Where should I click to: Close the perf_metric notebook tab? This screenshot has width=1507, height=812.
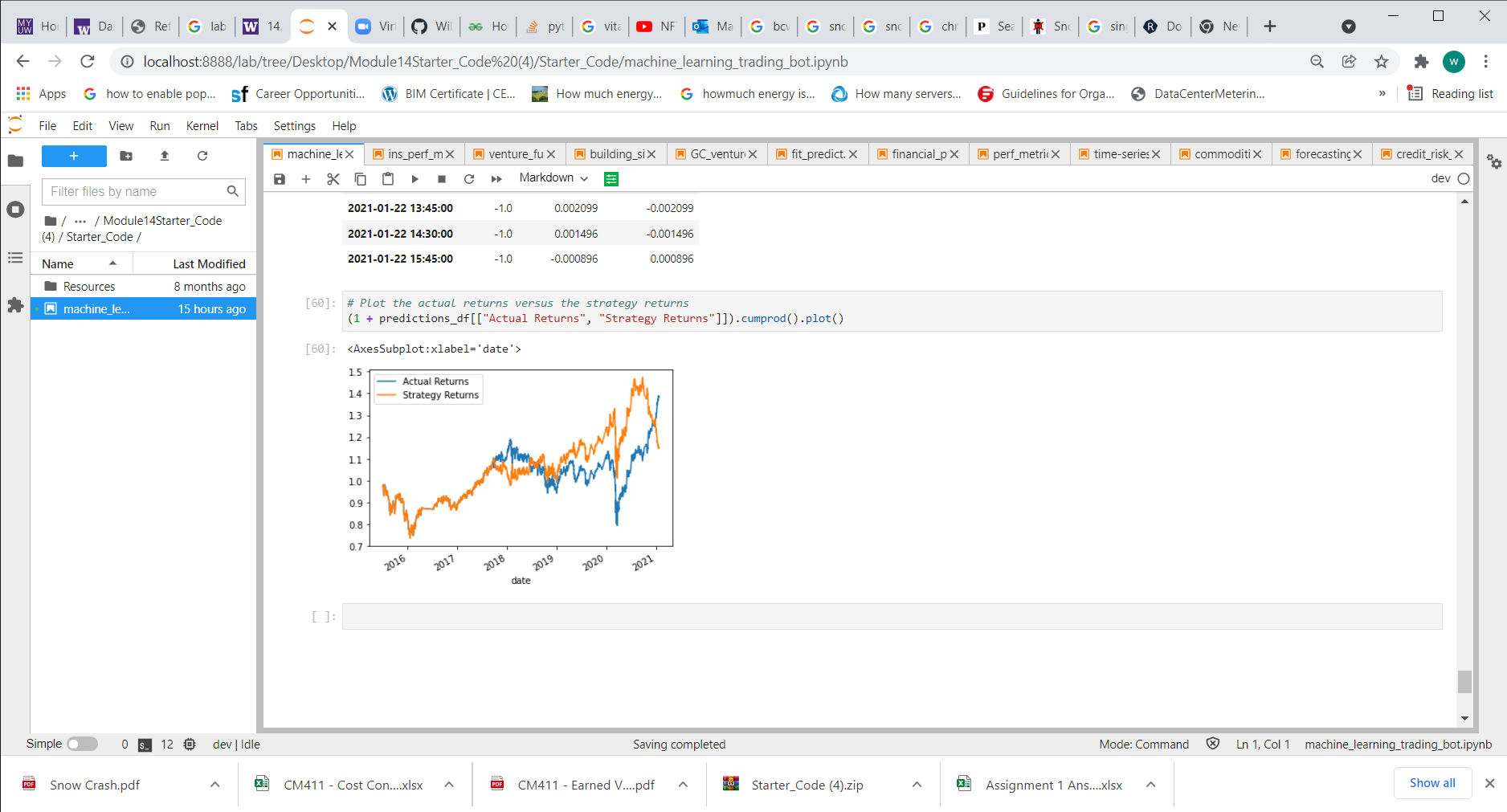point(1056,154)
